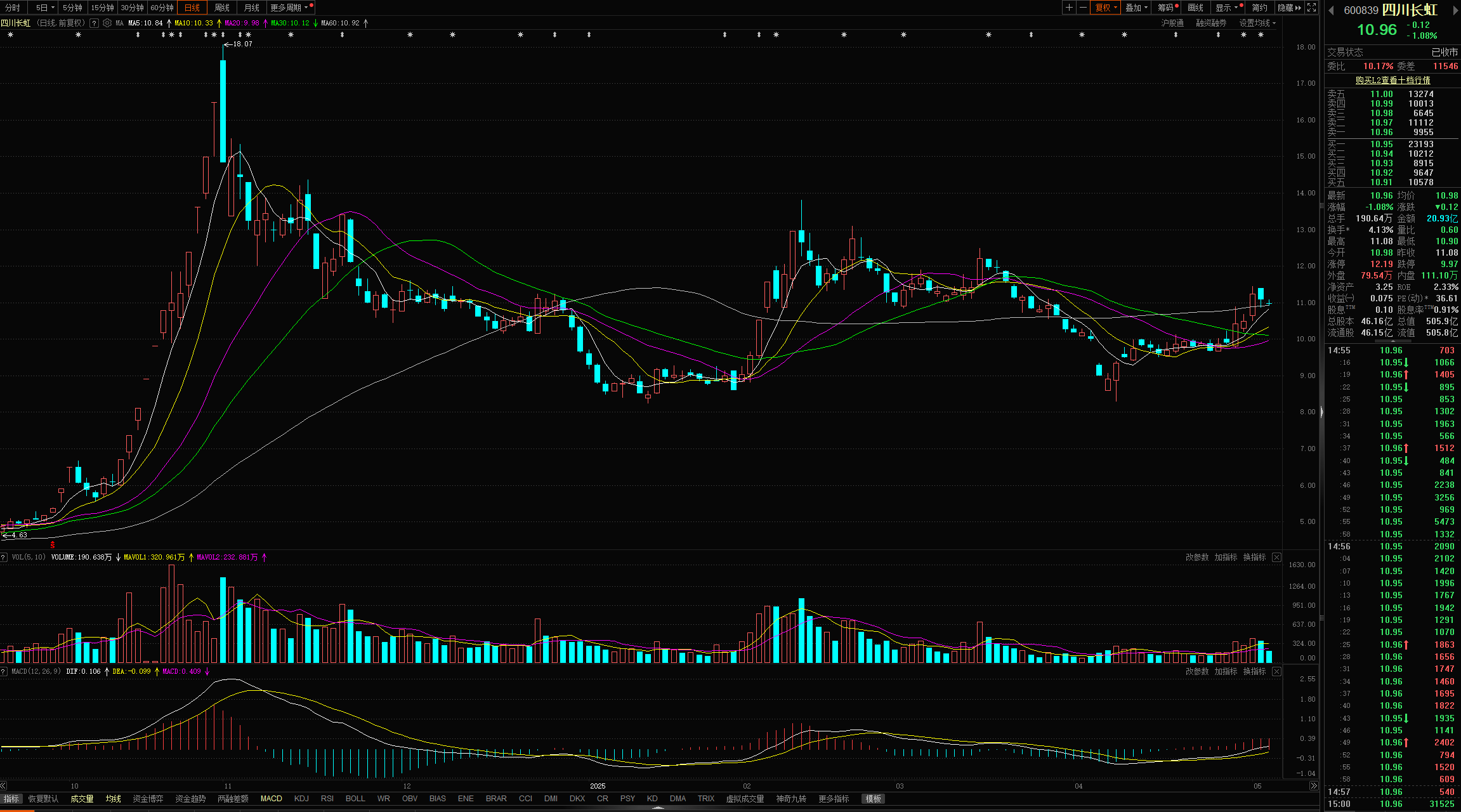
Task: Select 资金博弈 indicator
Action: pos(148,799)
